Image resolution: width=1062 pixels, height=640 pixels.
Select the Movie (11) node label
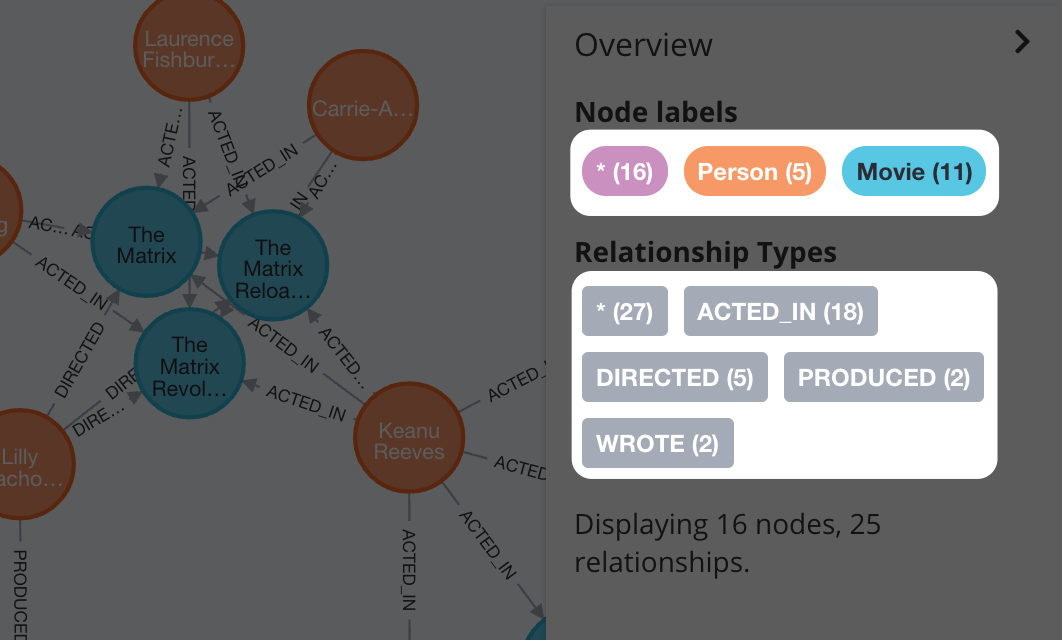(914, 171)
